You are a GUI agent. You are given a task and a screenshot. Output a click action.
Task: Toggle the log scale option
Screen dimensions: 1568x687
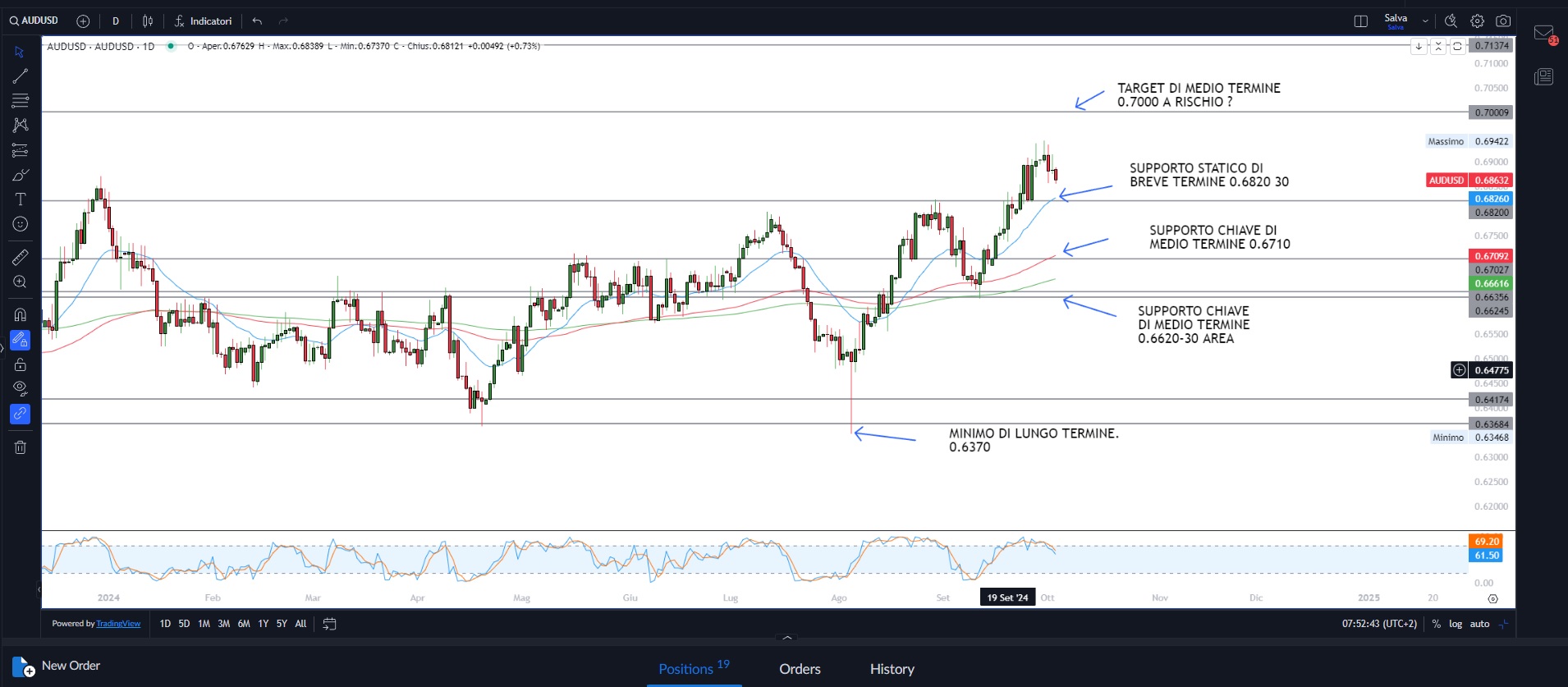tap(1455, 624)
